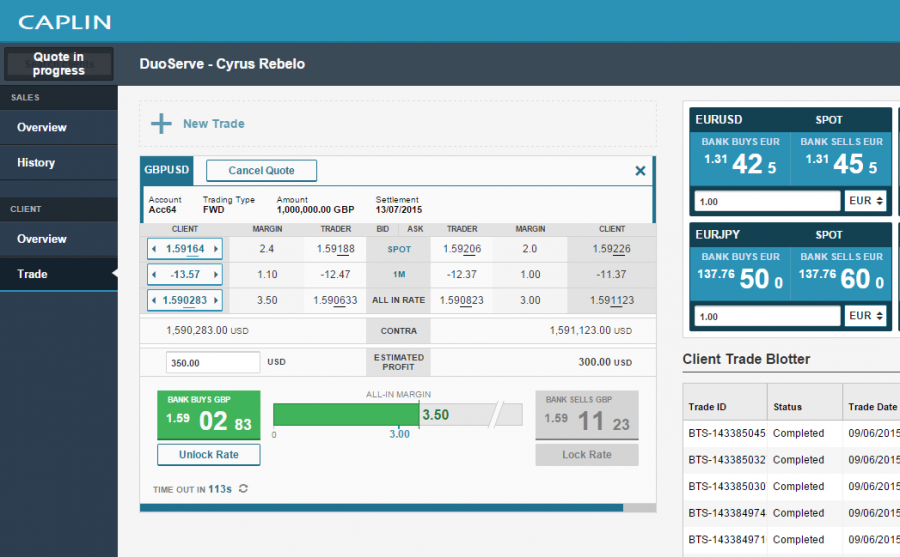Click EURJPY Bank Buys EUR price tile

tap(740, 274)
